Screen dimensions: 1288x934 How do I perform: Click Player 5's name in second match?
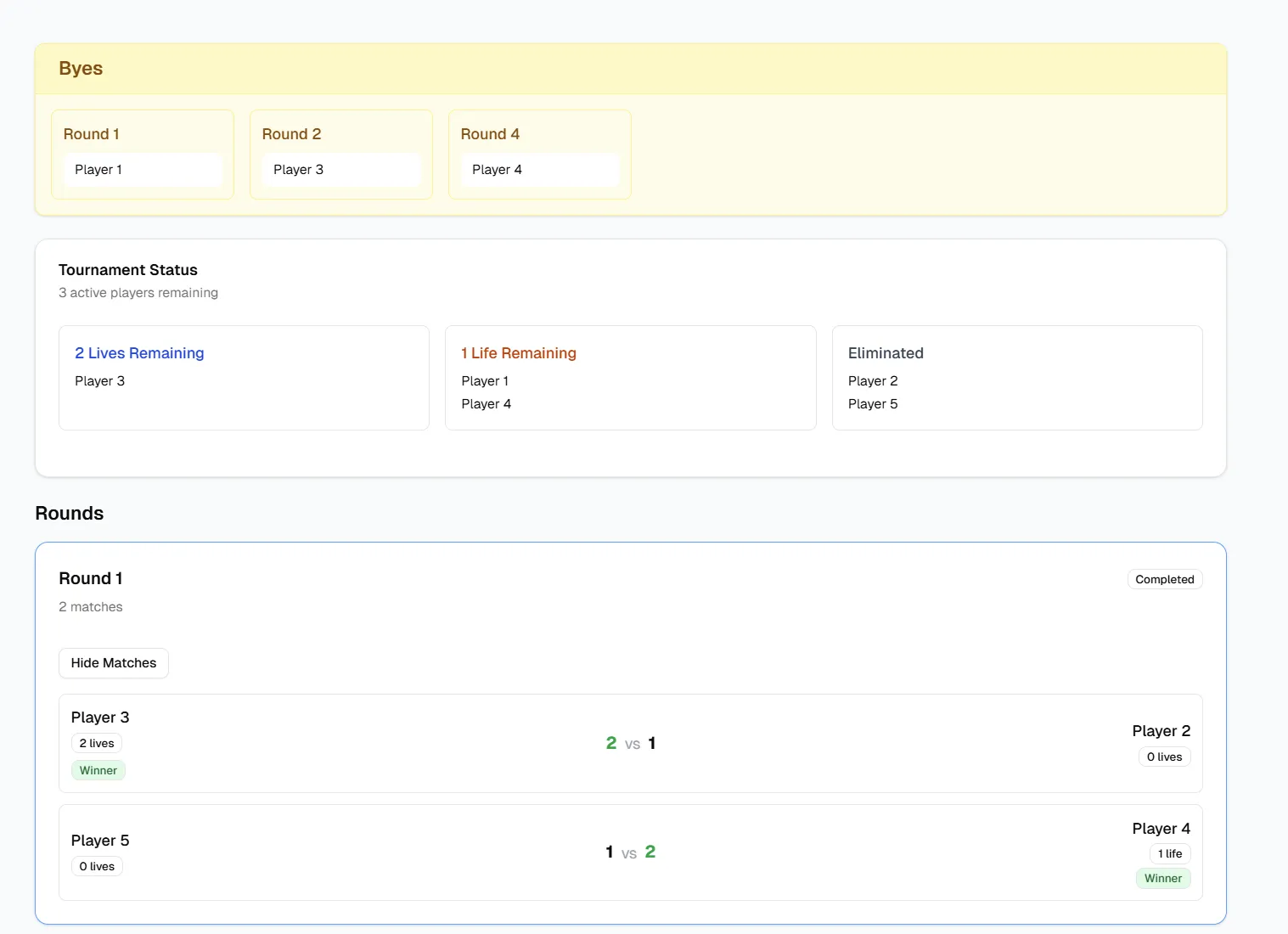[100, 841]
